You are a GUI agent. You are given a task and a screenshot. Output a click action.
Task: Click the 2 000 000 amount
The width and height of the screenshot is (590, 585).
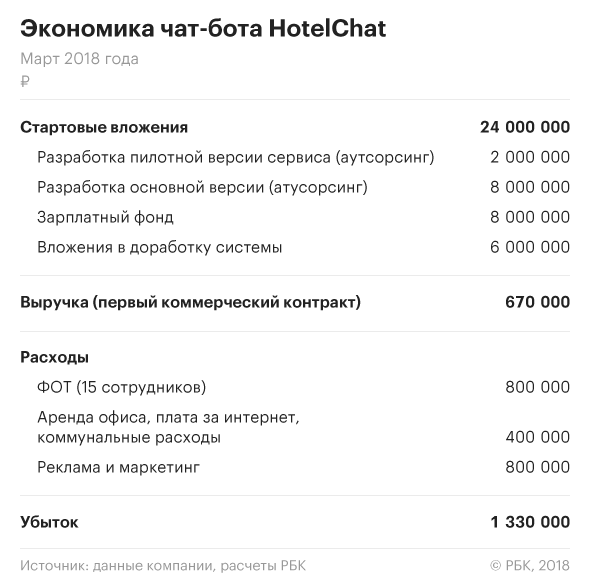click(530, 157)
